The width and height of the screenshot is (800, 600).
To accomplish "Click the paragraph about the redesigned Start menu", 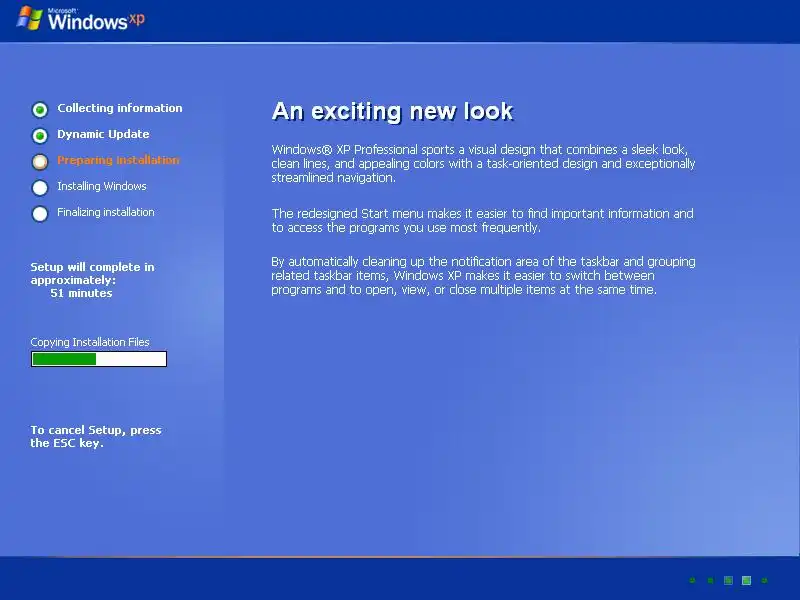I will point(482,220).
